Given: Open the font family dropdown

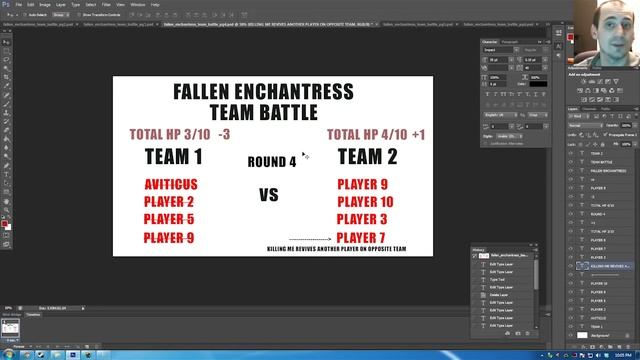Looking at the screenshot, I should (516, 50).
